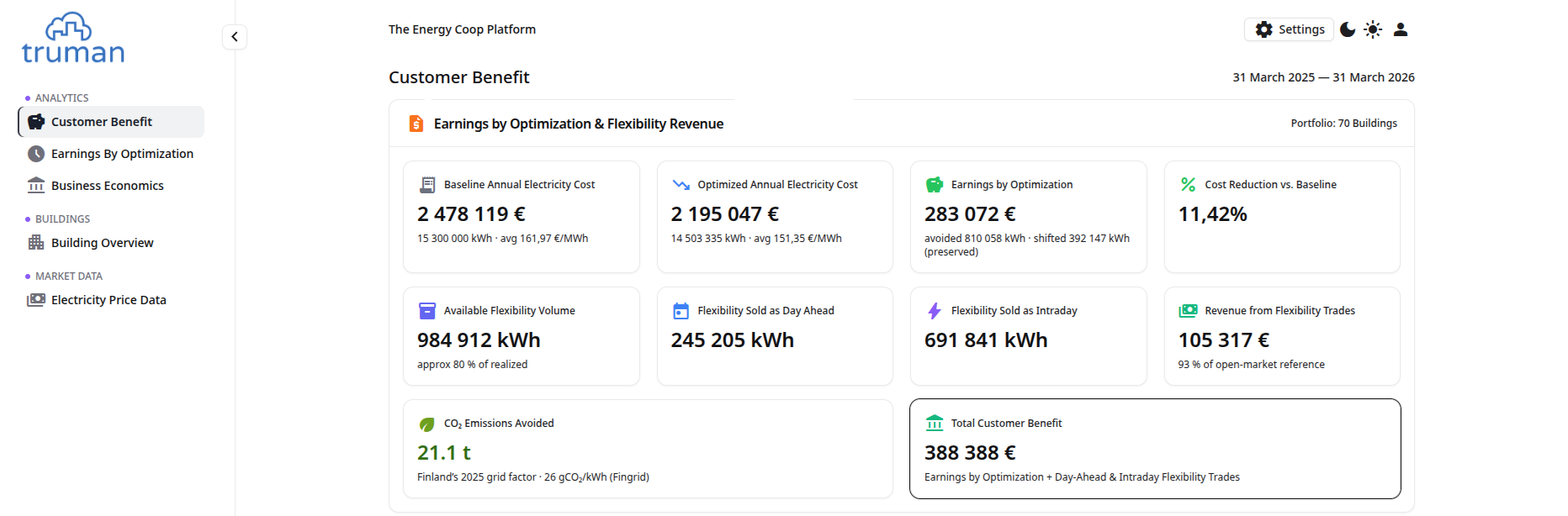The image size is (1568, 516).
Task: Click the Customer Benefit page heading
Action: point(458,77)
